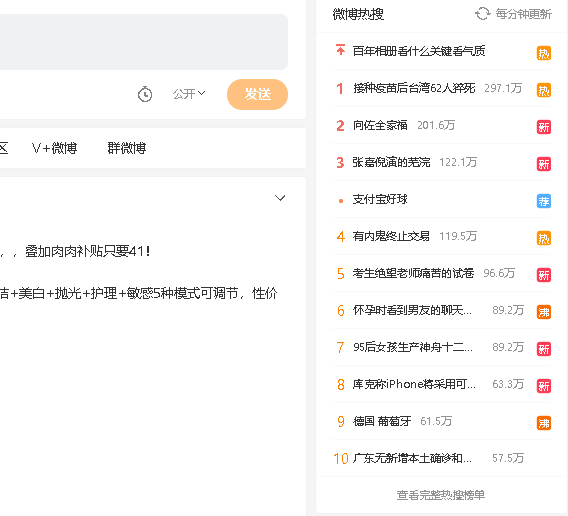The width and height of the screenshot is (568, 516).
Task: Click the 沸 badge beside 怀孕时看到男友的聊天
Action: coord(544,312)
